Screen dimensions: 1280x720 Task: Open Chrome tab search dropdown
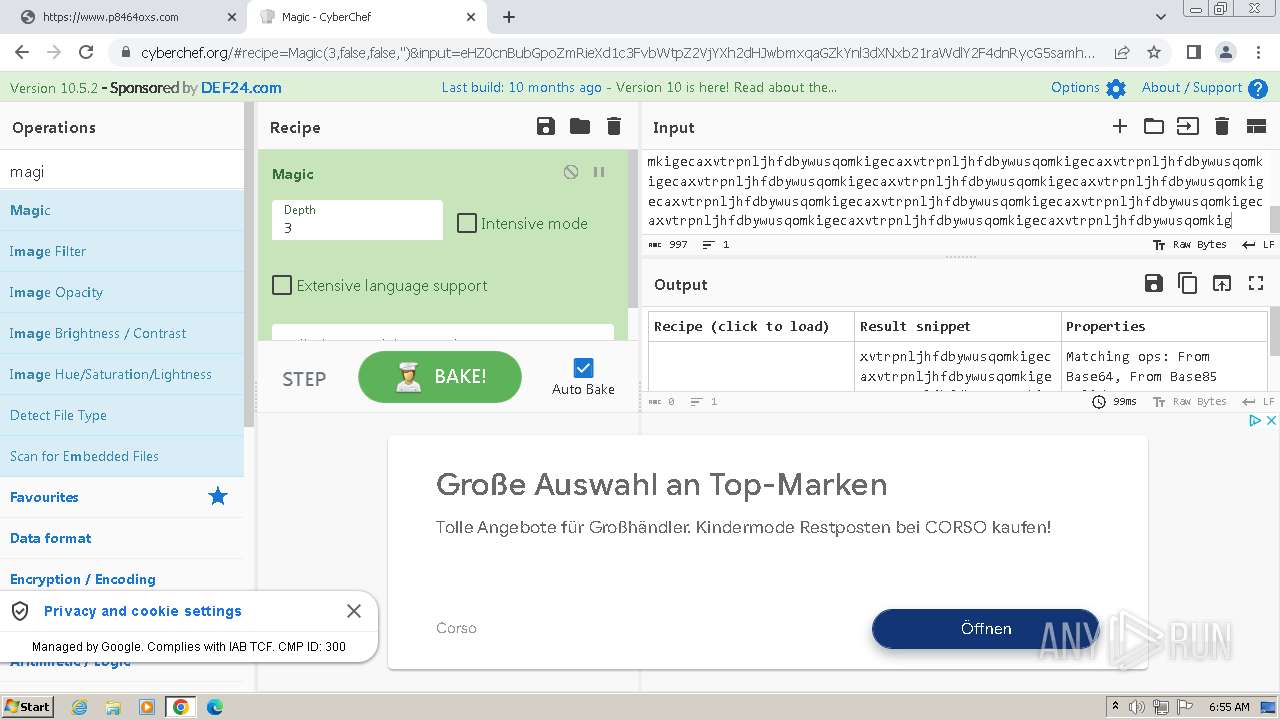pyautogui.click(x=1161, y=17)
